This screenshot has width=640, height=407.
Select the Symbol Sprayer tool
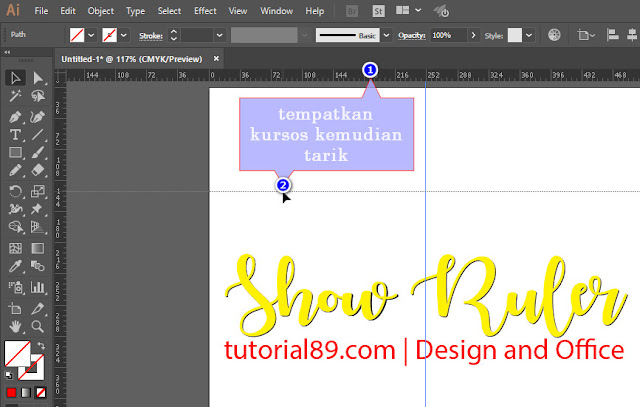click(x=16, y=287)
